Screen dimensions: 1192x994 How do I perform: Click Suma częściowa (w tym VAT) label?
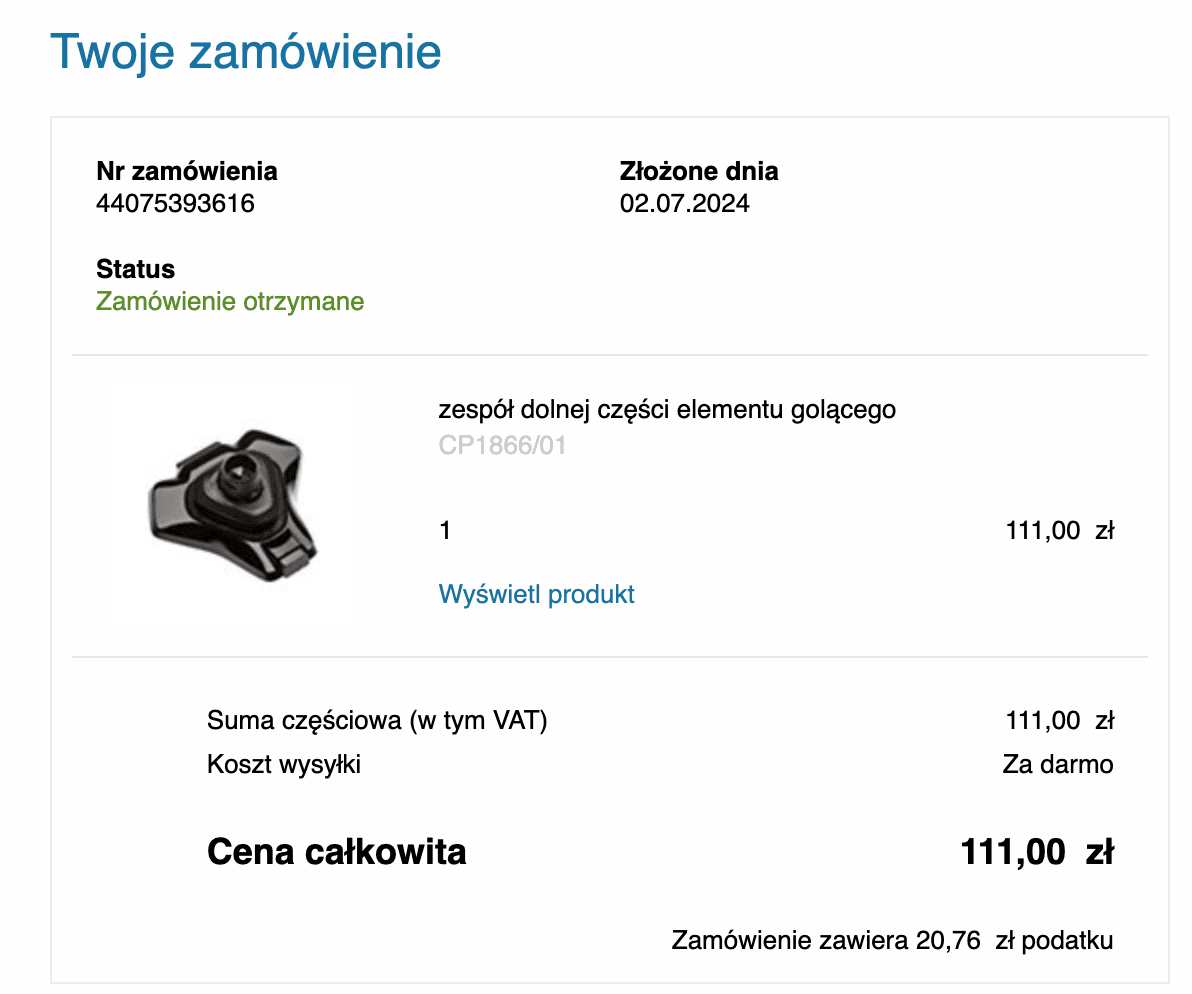pos(377,720)
